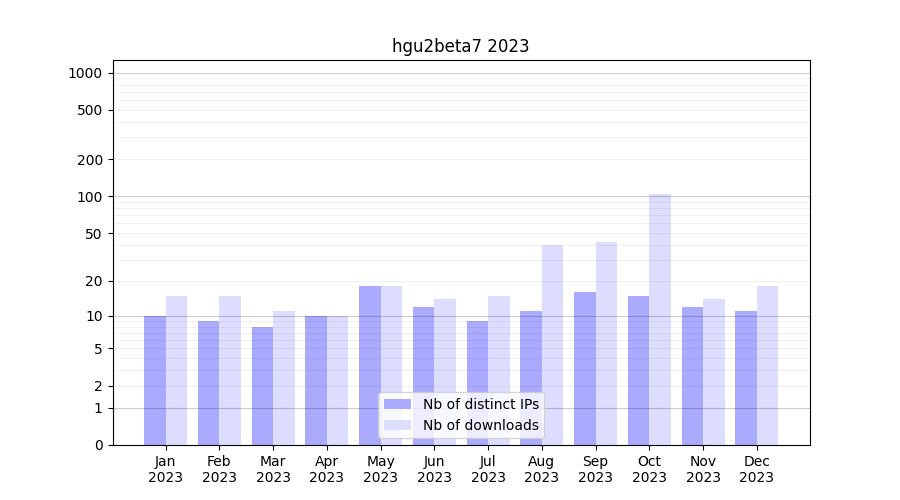The height and width of the screenshot is (500, 900).
Task: Select the Feb 2023 downloads bar
Action: (230, 370)
